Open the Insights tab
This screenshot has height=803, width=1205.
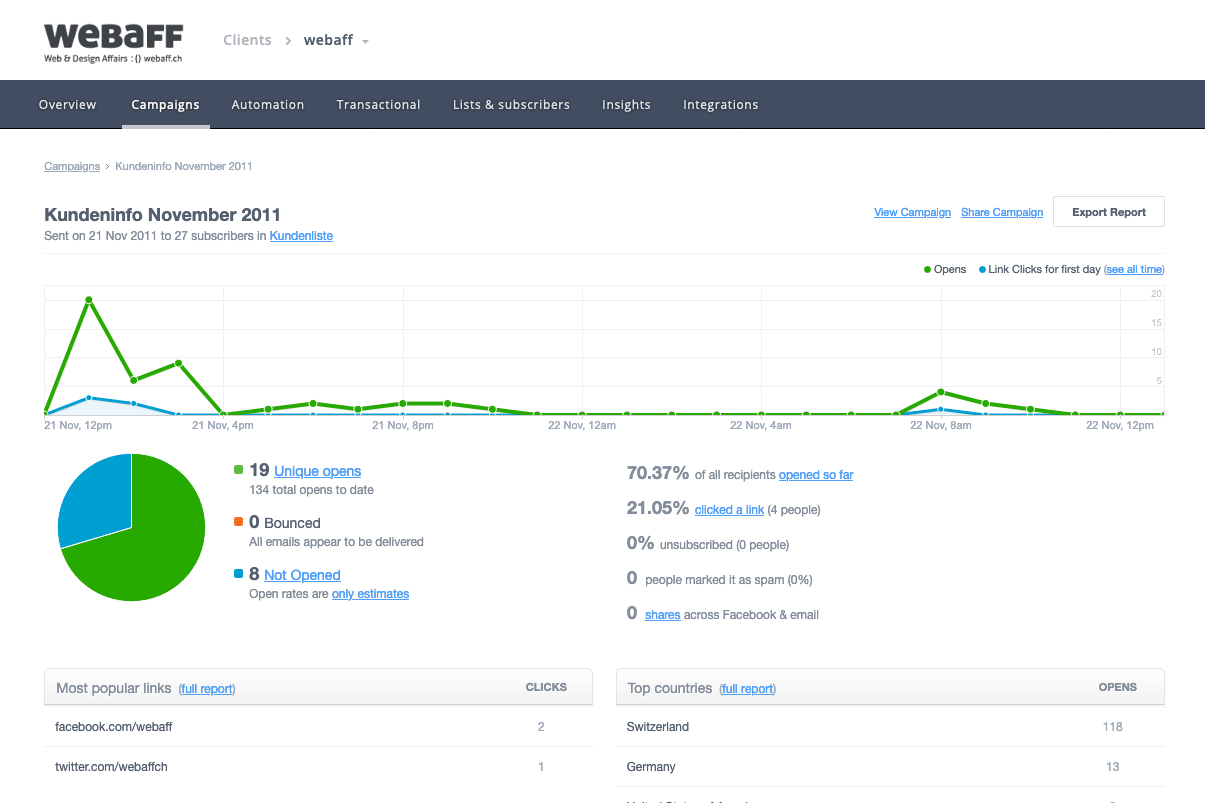point(626,105)
